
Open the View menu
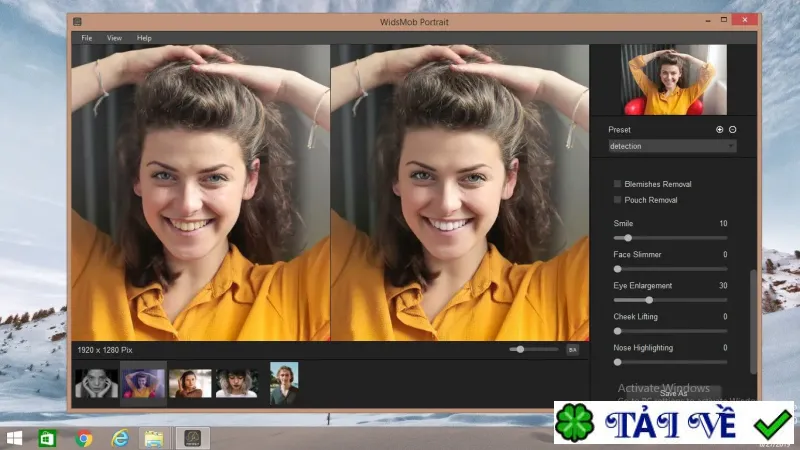tap(114, 38)
